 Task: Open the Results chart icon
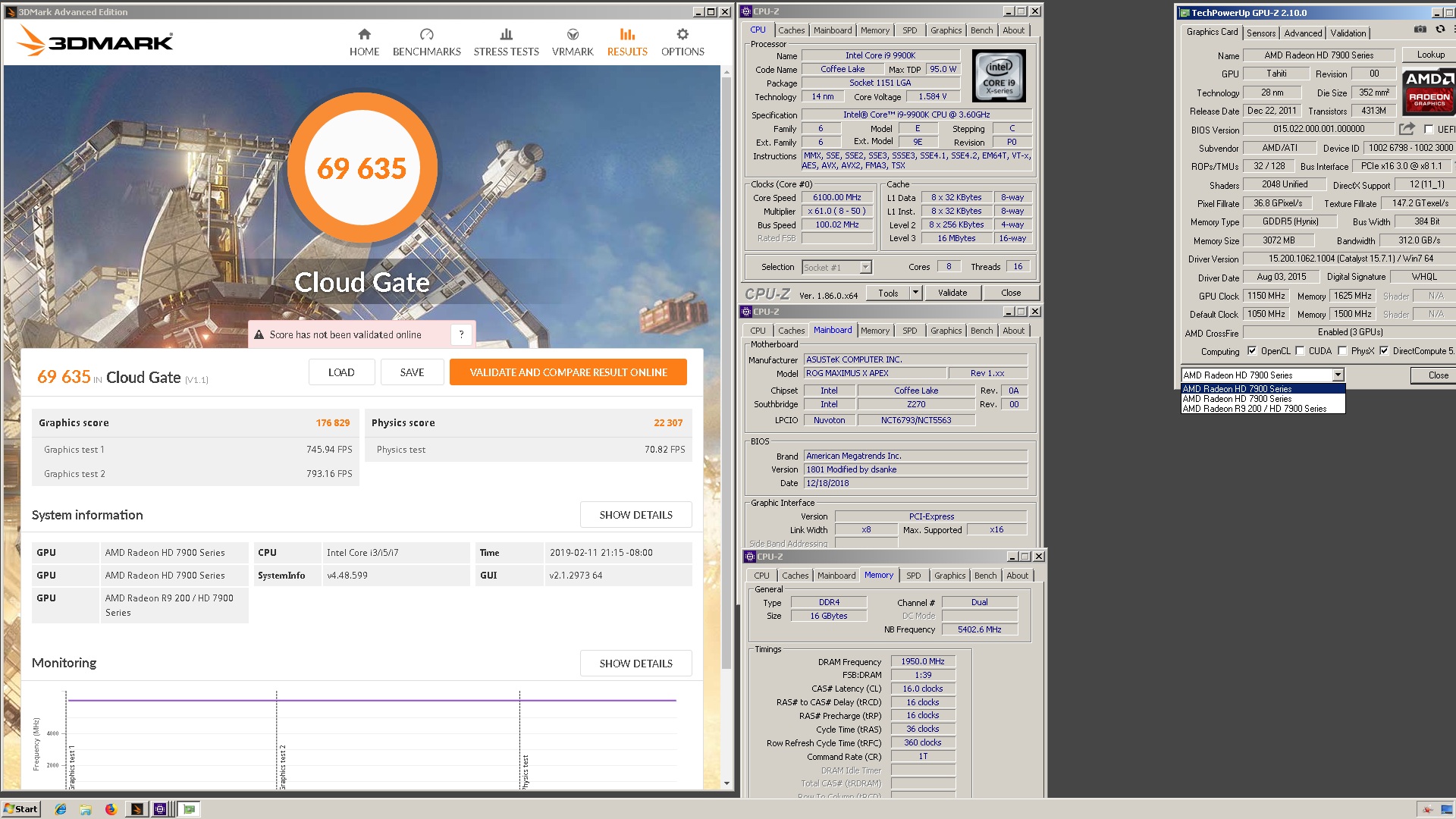(x=627, y=34)
